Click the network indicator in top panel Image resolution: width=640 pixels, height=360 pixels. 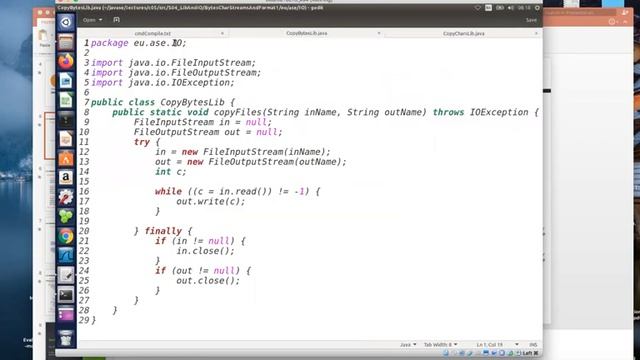point(478,8)
